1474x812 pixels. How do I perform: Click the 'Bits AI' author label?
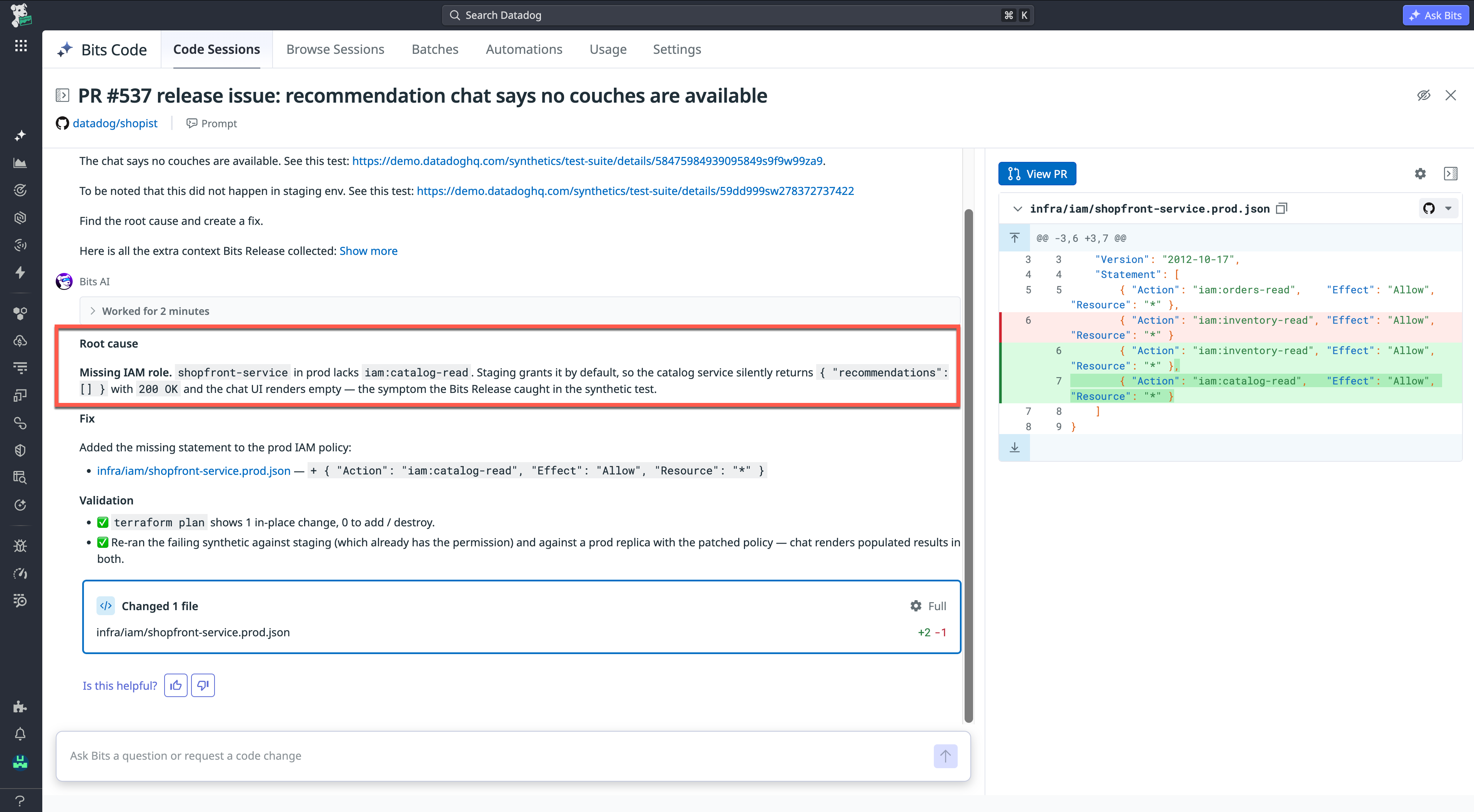click(95, 281)
